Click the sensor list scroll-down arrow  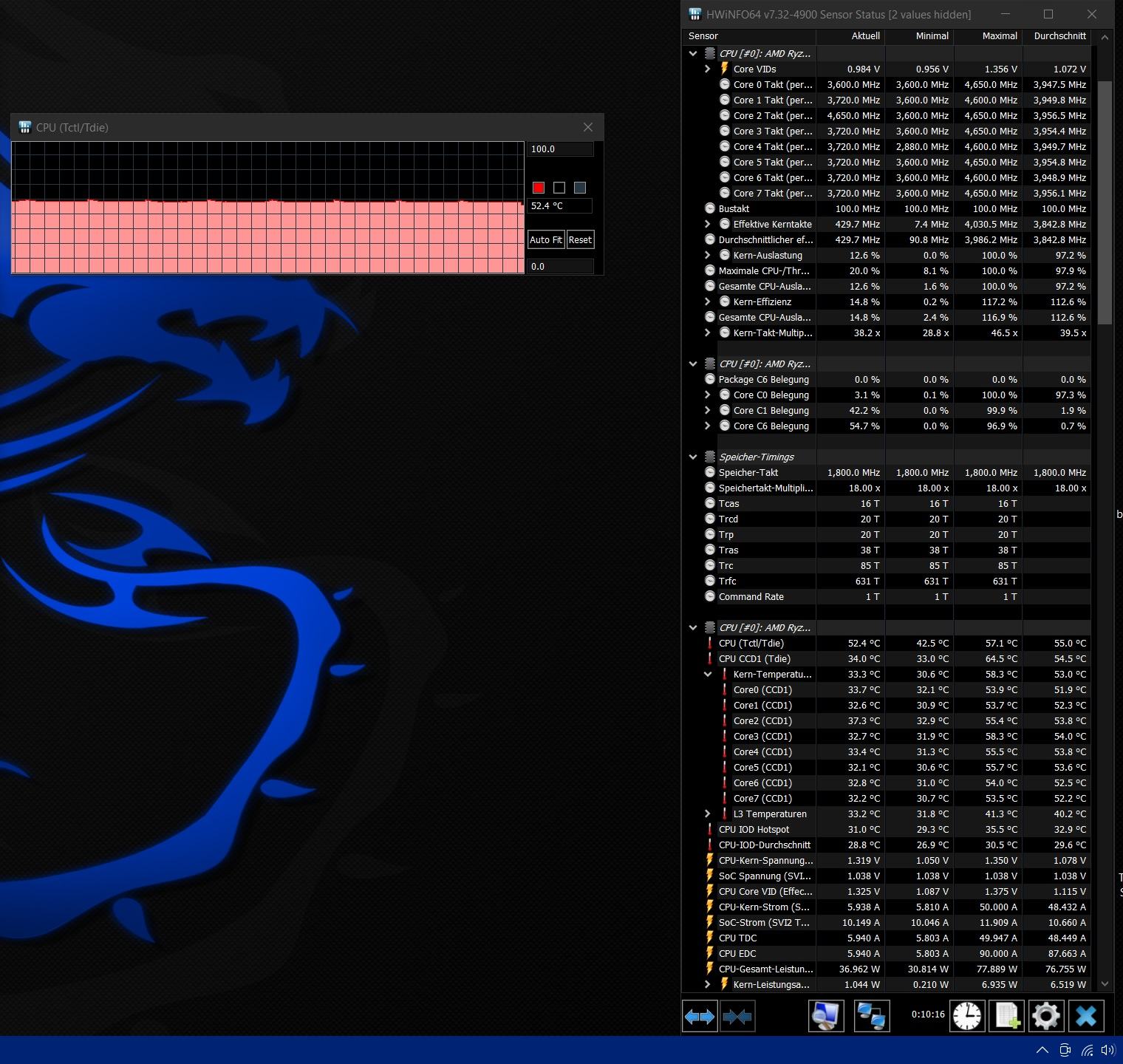click(1105, 983)
